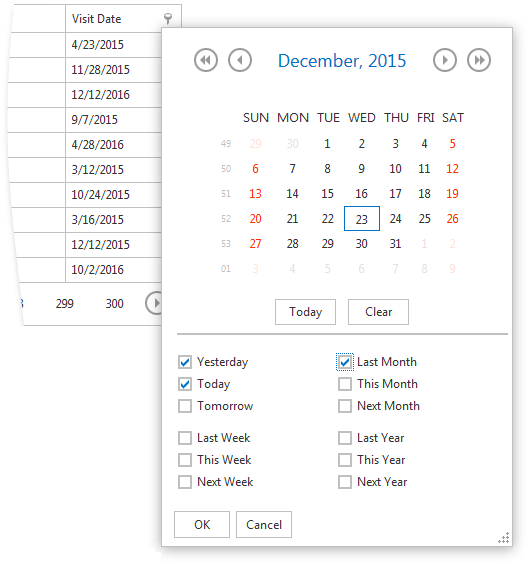The height and width of the screenshot is (564, 532).
Task: Click the previous year double-arrow button
Action: (x=206, y=60)
